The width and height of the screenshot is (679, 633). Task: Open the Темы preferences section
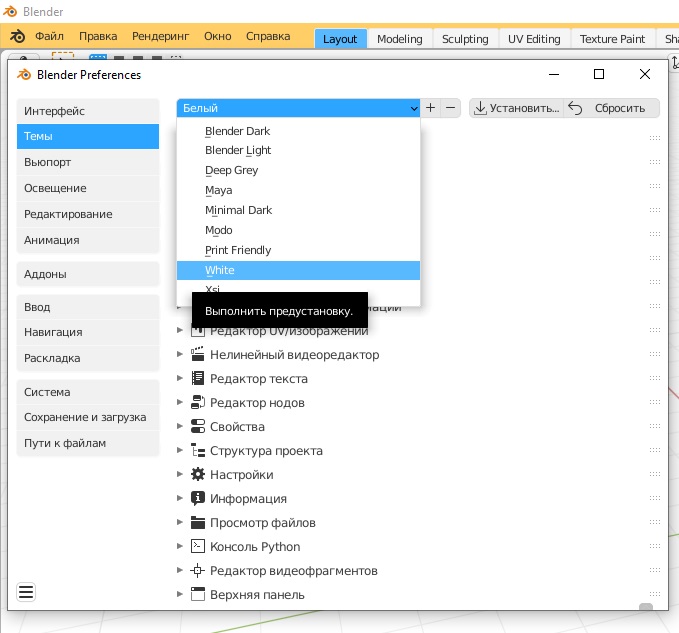pos(88,136)
